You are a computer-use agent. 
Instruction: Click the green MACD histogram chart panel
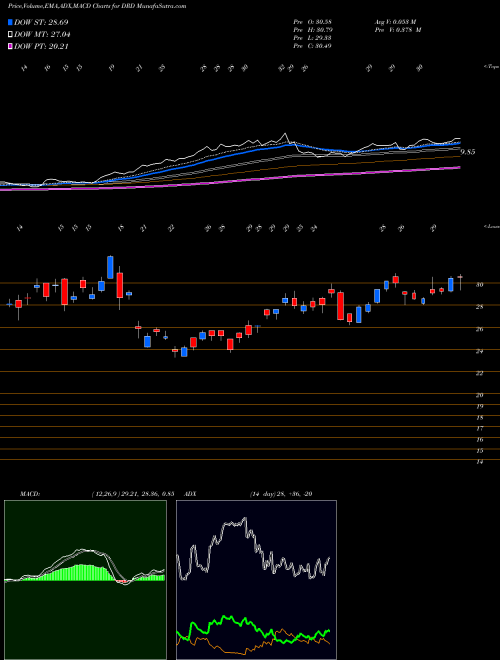click(85, 580)
